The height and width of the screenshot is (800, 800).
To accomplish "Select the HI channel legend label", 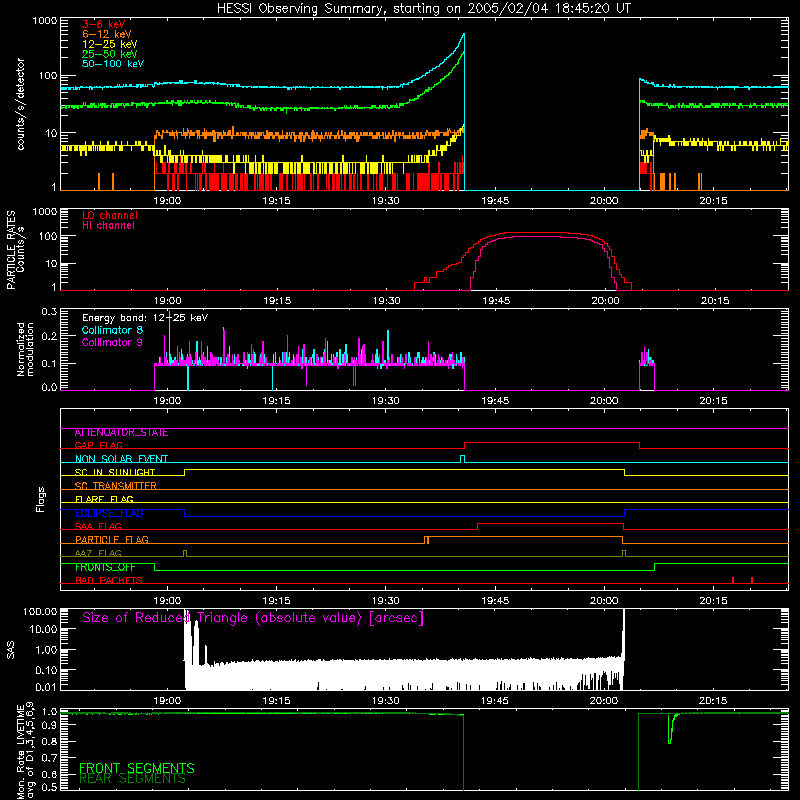I will 108,226.
